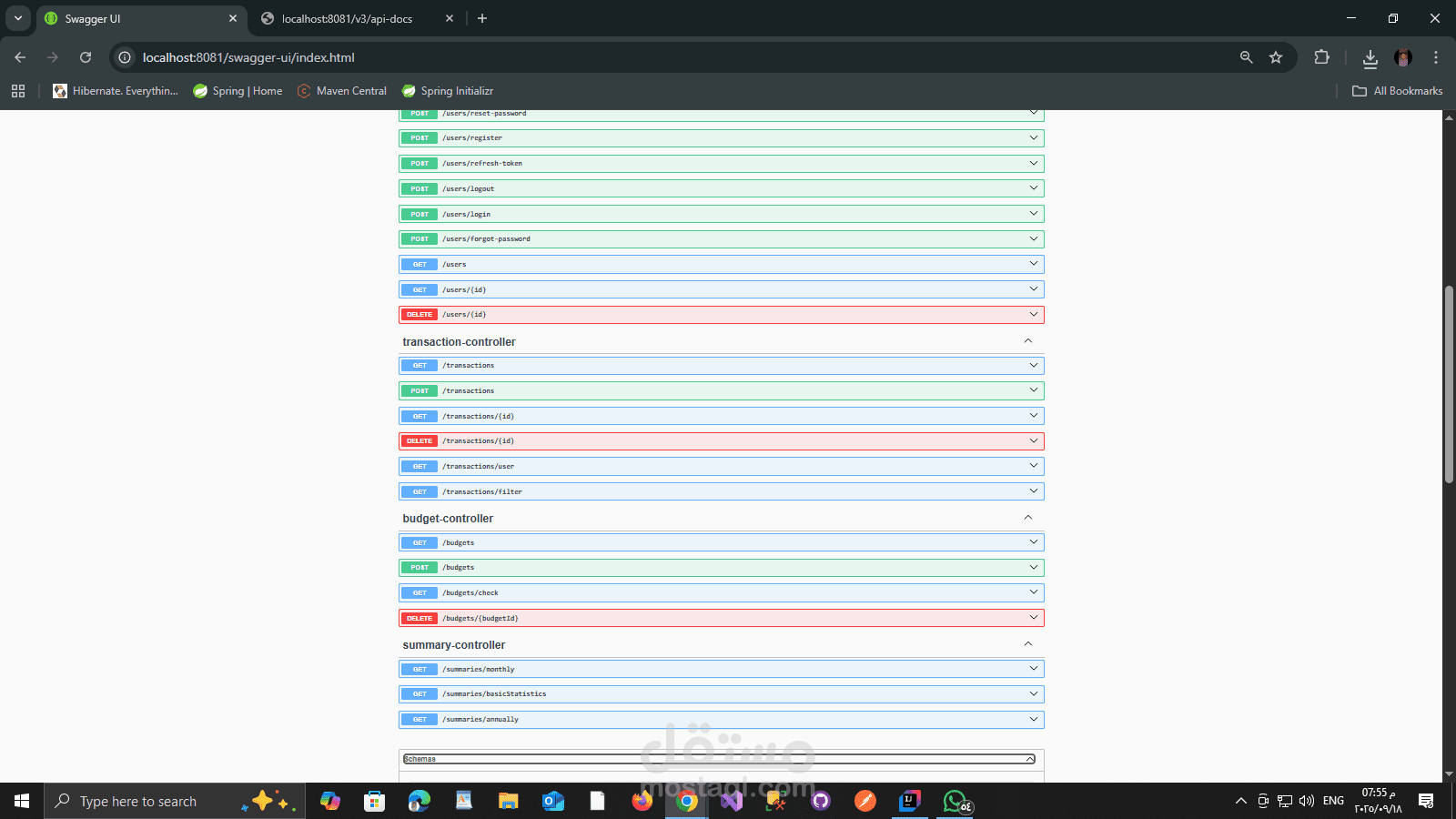Open Visual Studio from the taskbar

pyautogui.click(x=732, y=801)
